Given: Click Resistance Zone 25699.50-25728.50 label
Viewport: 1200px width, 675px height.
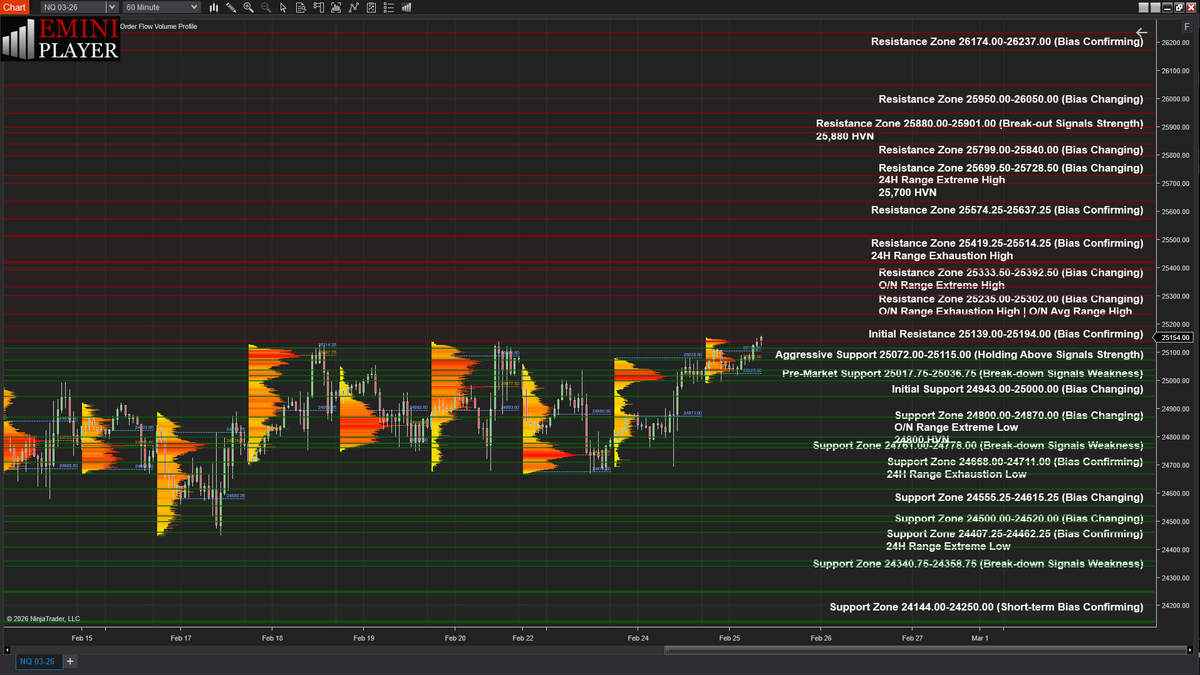Looking at the screenshot, I should (x=1011, y=168).
